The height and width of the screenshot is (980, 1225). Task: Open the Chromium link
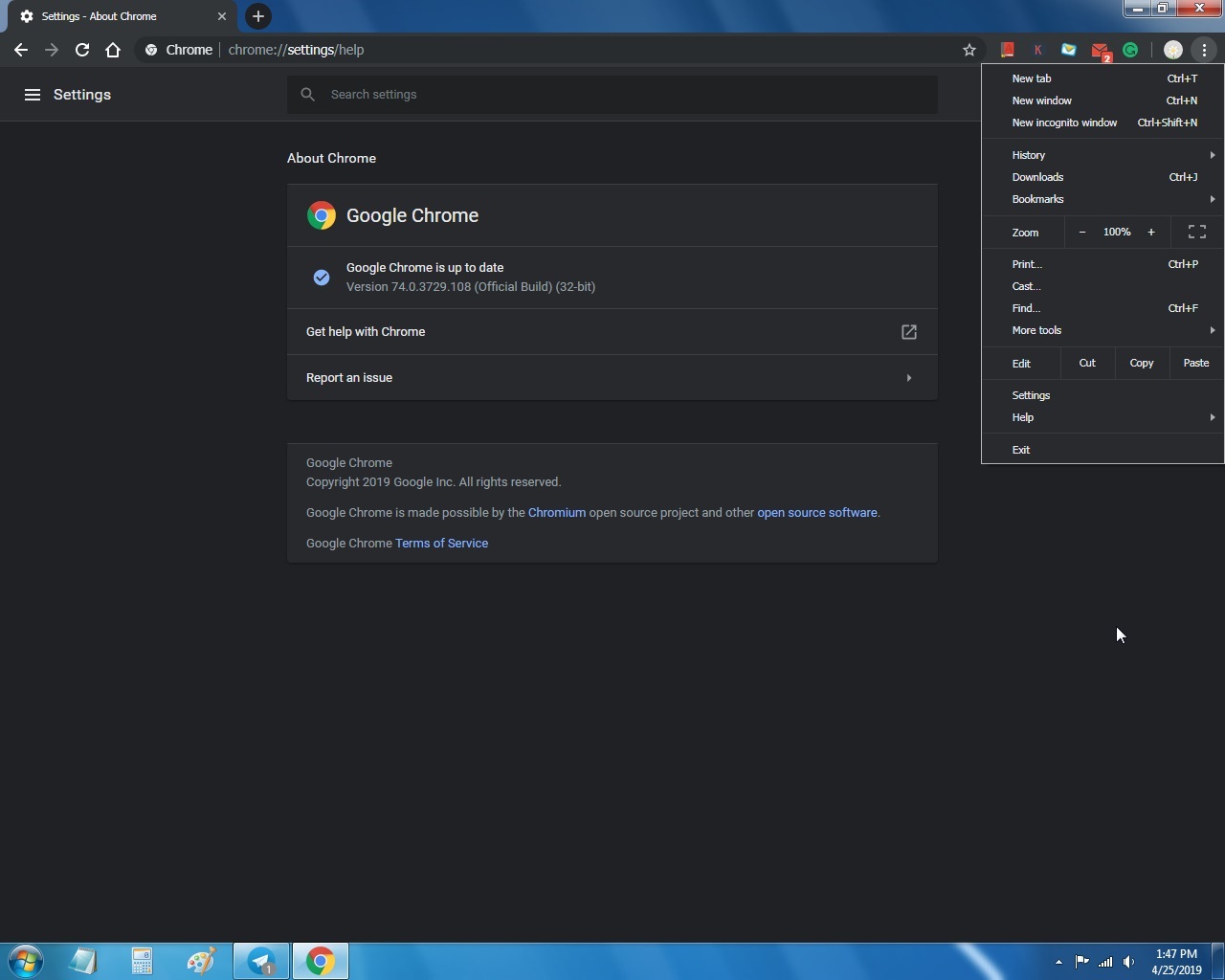coord(557,513)
